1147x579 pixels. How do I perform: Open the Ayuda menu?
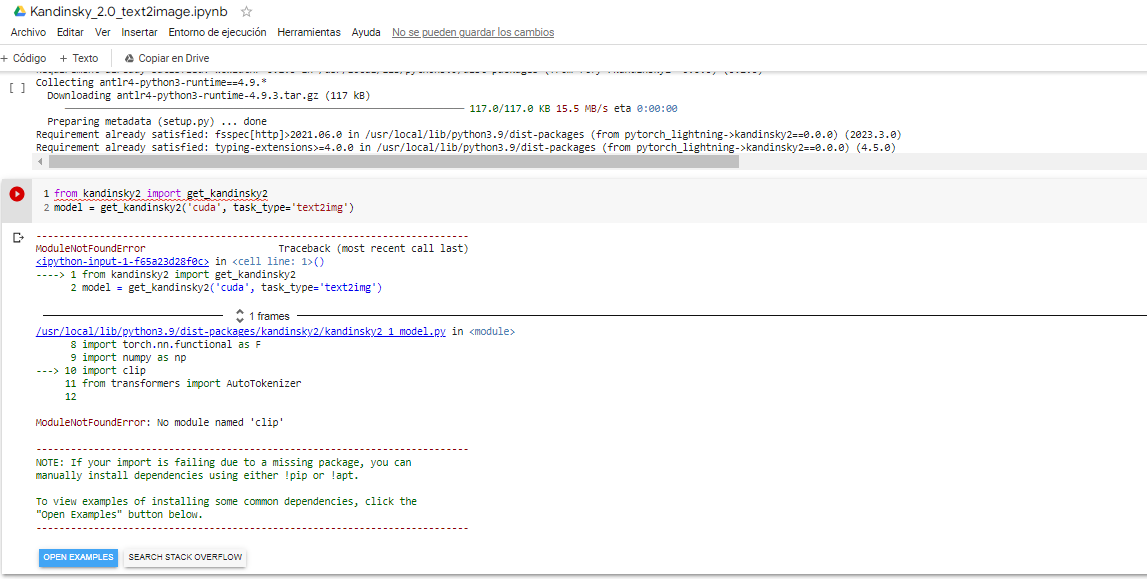point(366,32)
